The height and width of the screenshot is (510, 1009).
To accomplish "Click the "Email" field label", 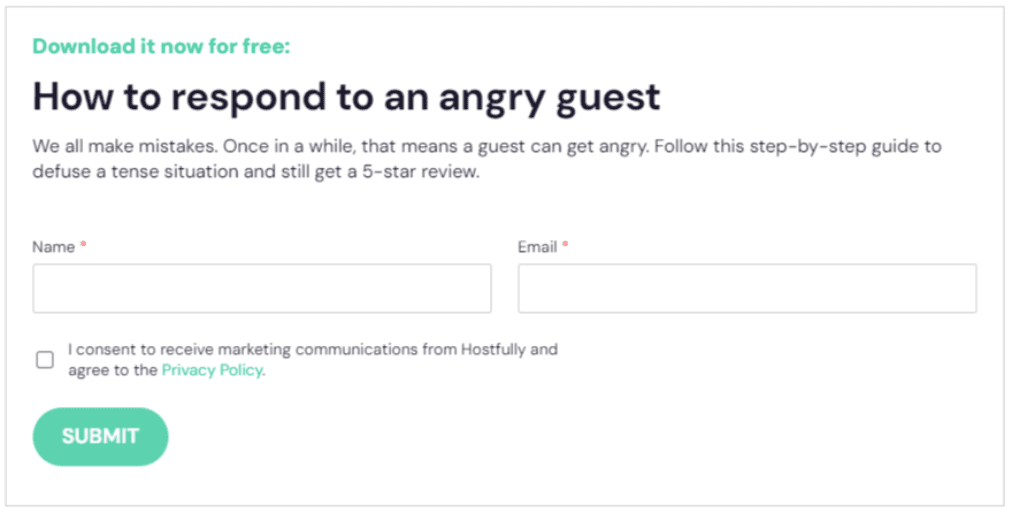I will [x=537, y=247].
